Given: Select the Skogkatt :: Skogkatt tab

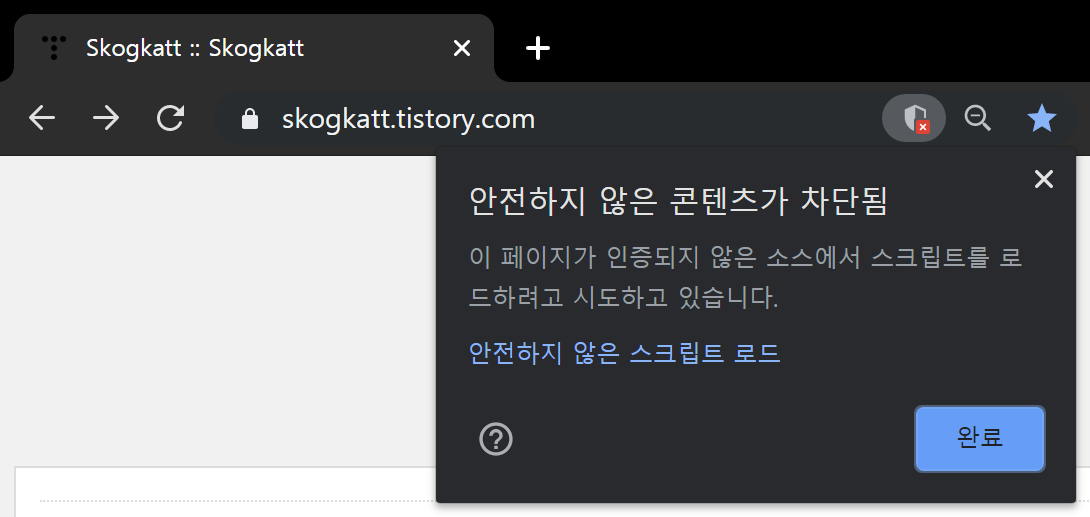Looking at the screenshot, I should point(254,49).
